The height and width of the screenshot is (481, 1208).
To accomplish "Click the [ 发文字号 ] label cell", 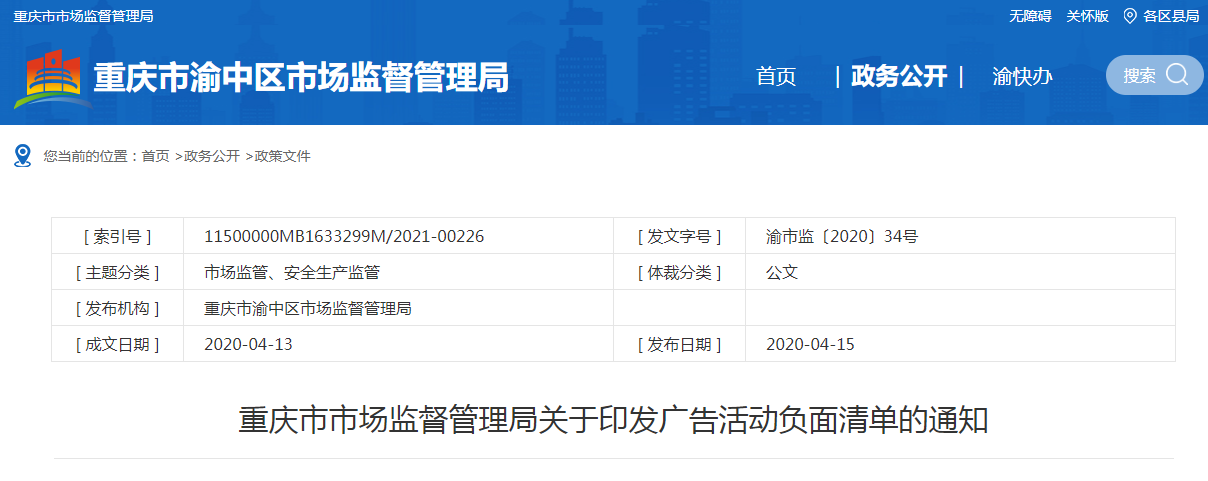I will (x=680, y=237).
